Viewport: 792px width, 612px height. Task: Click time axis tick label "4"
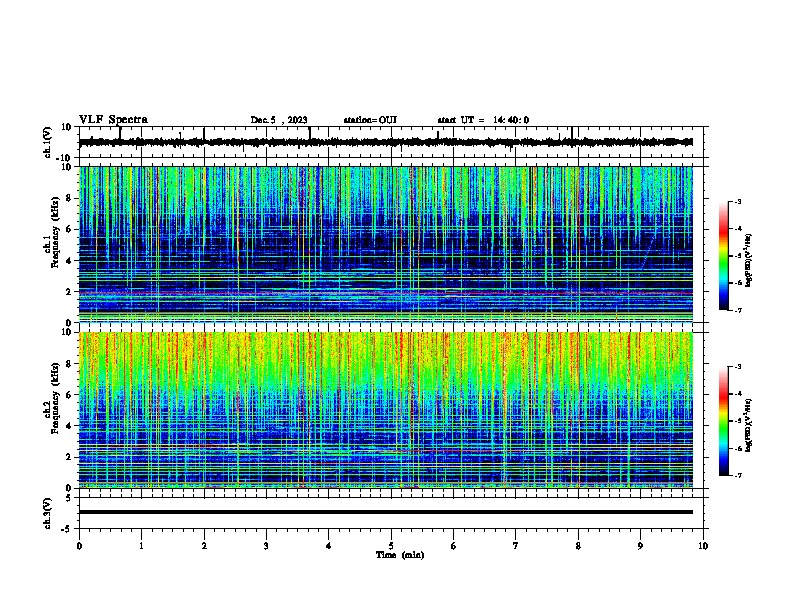pyautogui.click(x=329, y=546)
